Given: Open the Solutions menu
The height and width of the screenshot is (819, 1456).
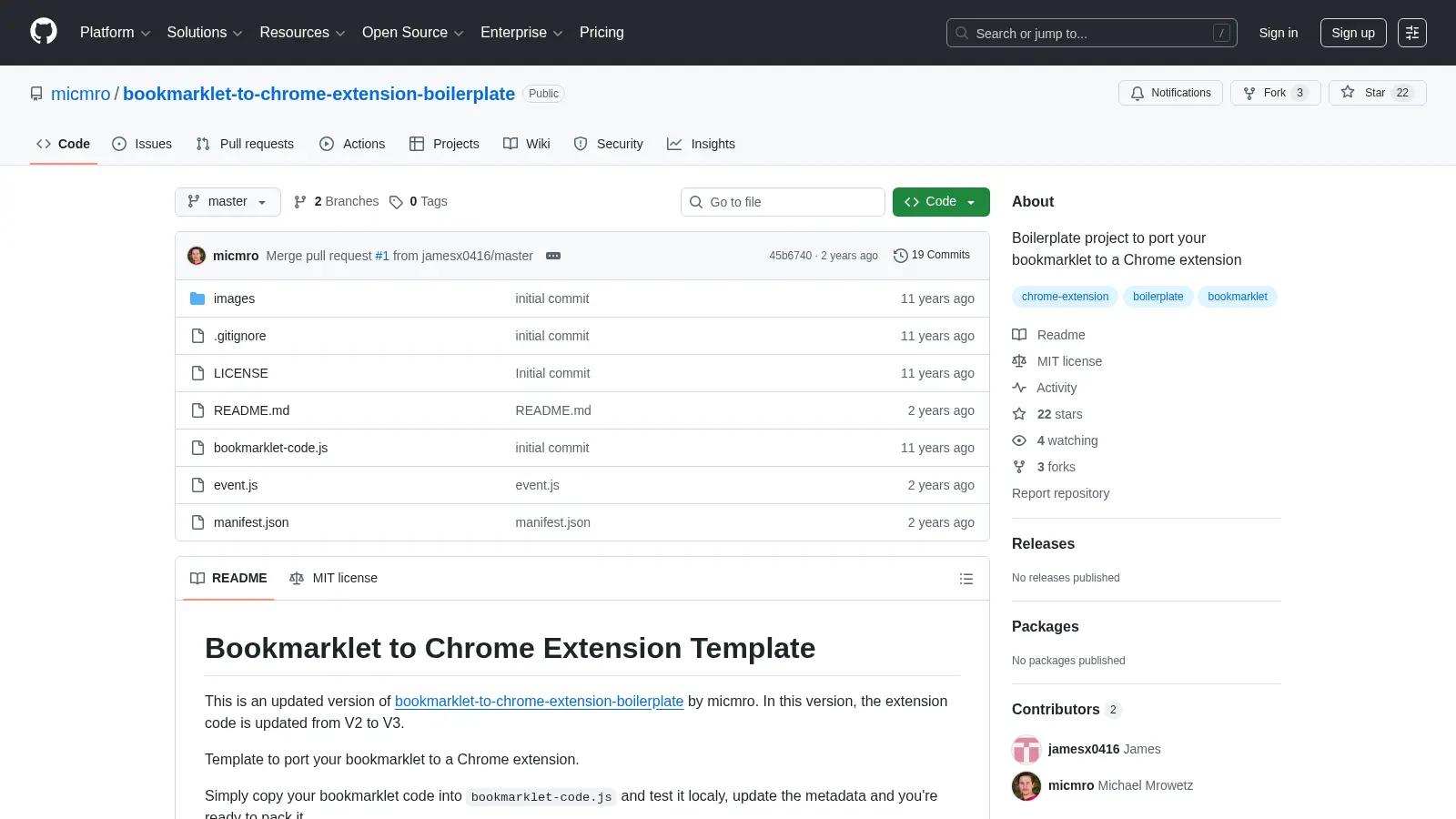Looking at the screenshot, I should (205, 33).
